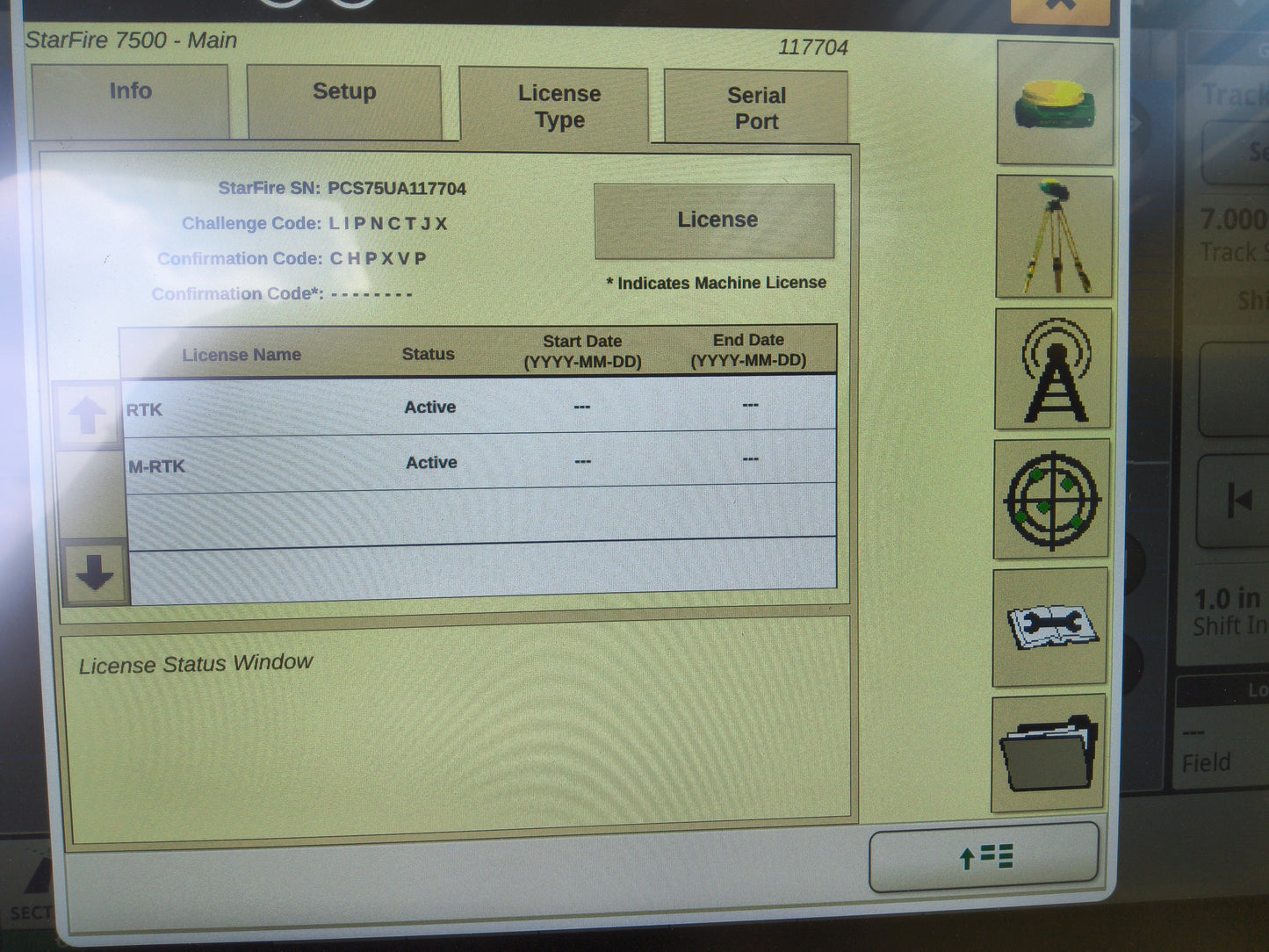
Task: Select the RTK license row
Action: pos(479,407)
